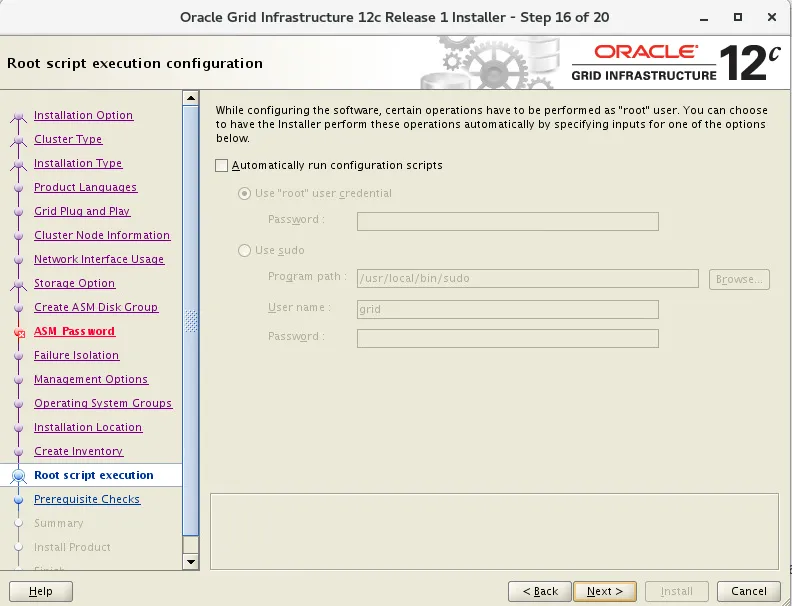Open Installation Option step link
This screenshot has width=792, height=606.
click(83, 115)
